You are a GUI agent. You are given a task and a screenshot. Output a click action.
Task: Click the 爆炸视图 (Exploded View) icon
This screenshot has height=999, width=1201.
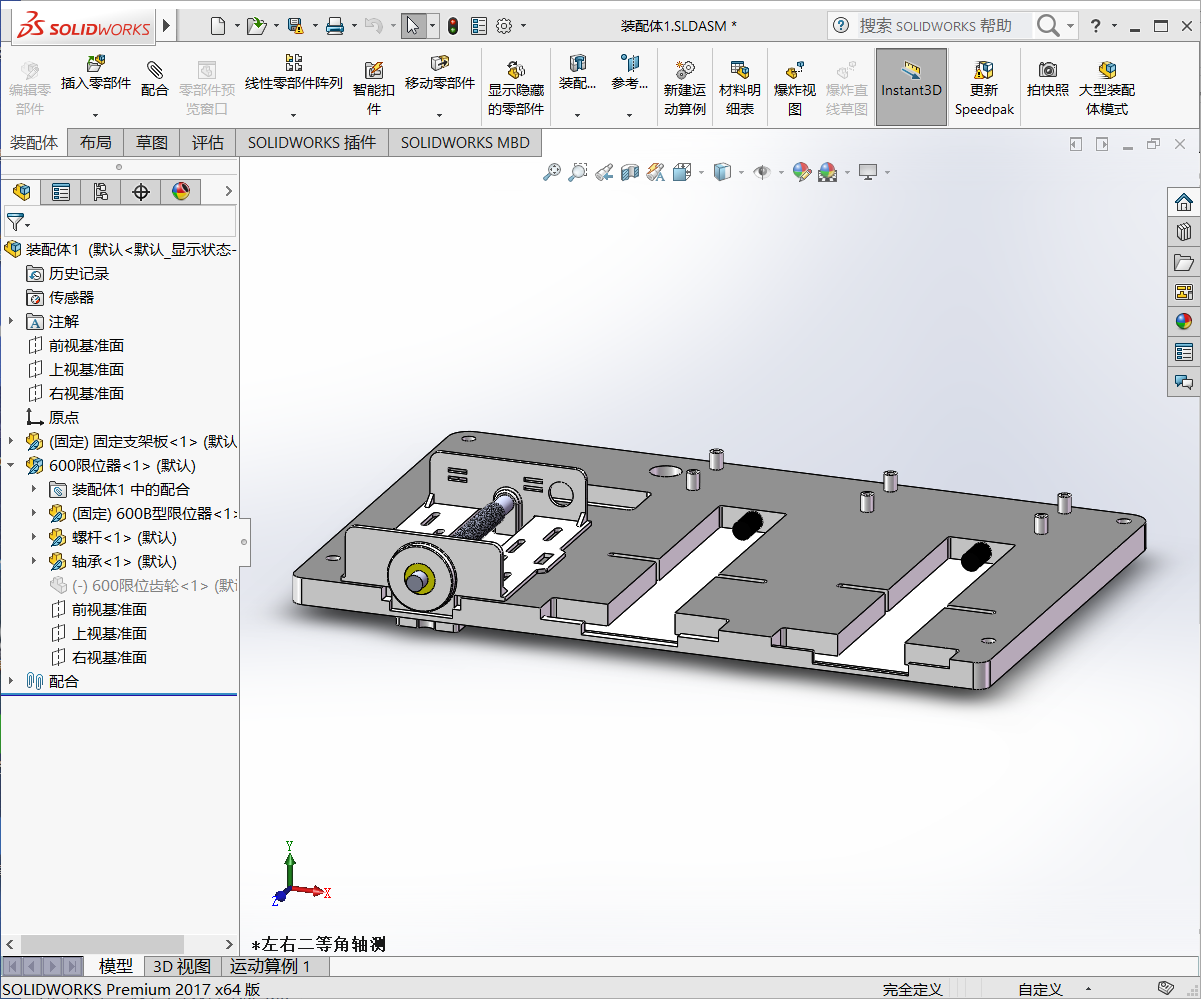(x=795, y=69)
